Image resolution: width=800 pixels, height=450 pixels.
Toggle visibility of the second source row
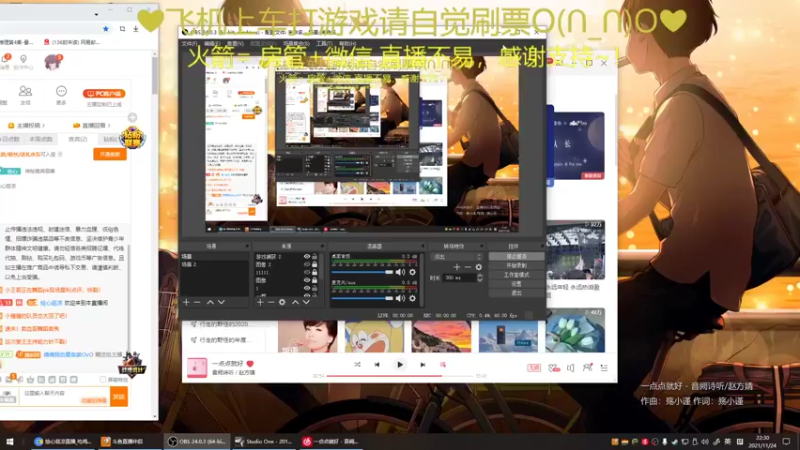click(307, 264)
